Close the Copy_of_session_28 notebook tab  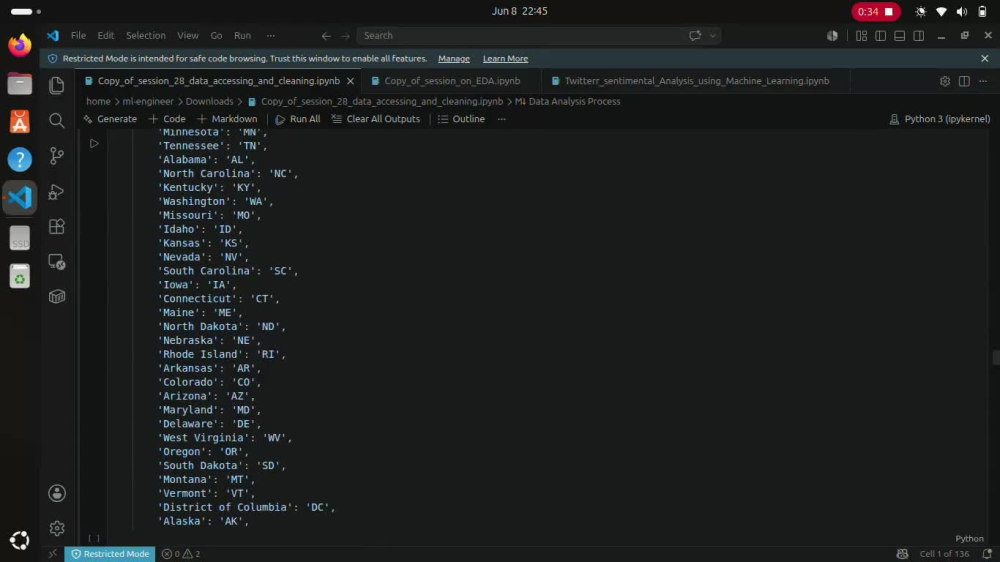pos(350,81)
